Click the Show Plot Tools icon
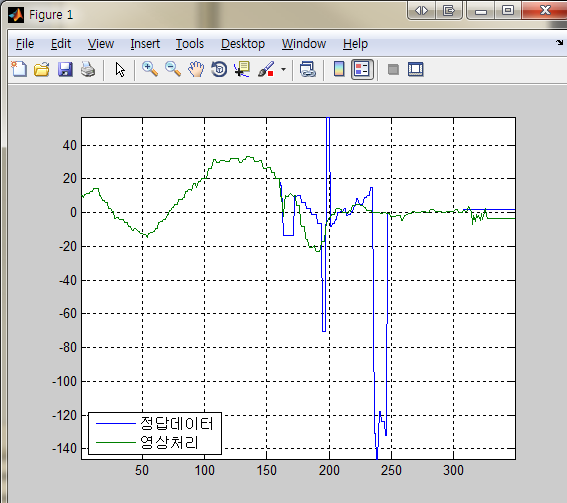This screenshot has width=567, height=503. click(x=415, y=69)
